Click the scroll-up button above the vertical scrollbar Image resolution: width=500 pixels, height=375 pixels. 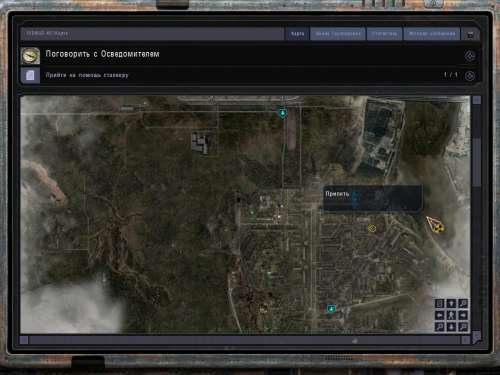(477, 100)
